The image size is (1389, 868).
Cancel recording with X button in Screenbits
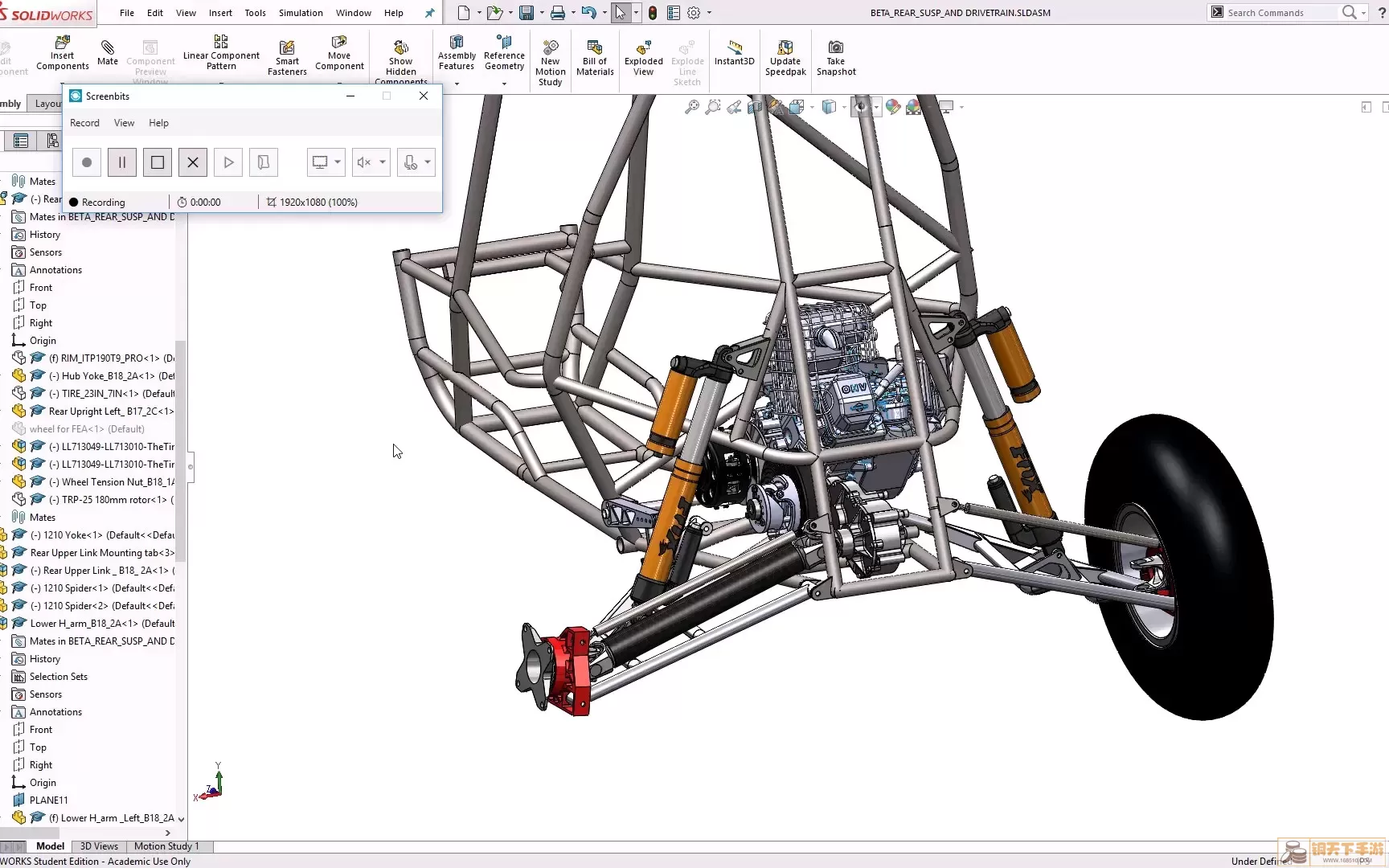pyautogui.click(x=193, y=162)
